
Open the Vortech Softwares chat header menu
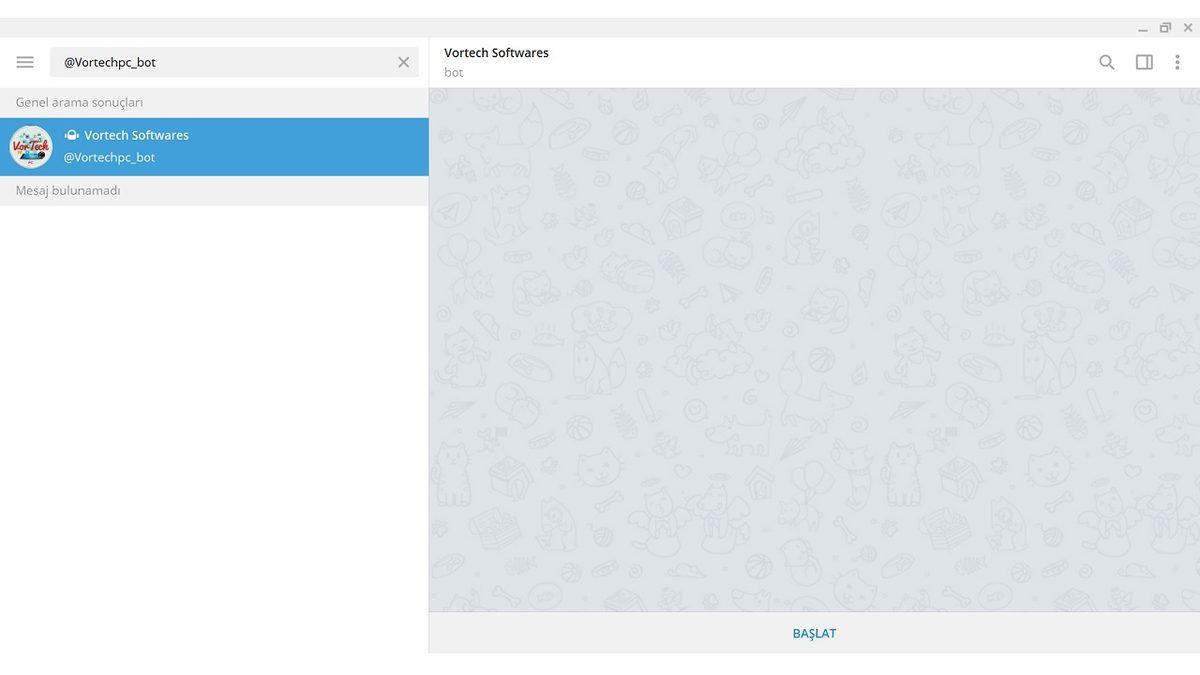(x=1176, y=61)
